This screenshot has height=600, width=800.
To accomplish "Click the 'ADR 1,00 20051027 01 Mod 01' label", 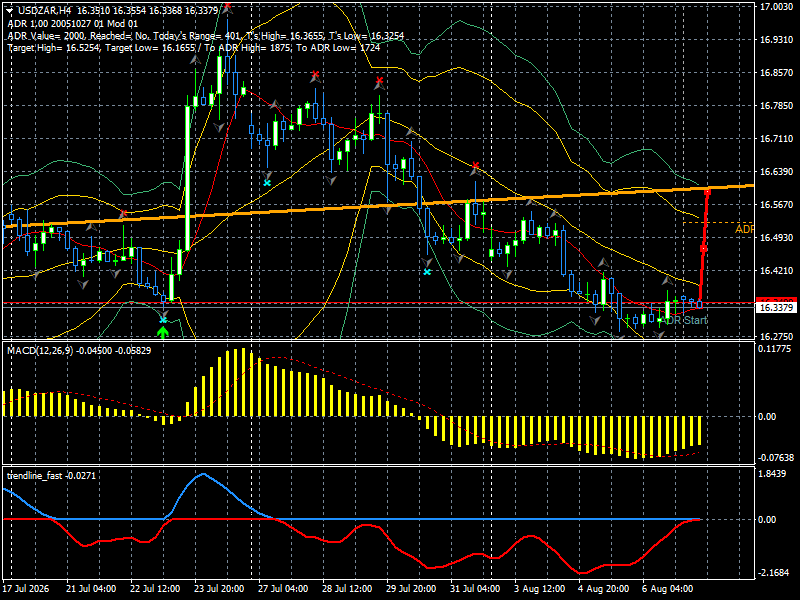I will pos(72,23).
